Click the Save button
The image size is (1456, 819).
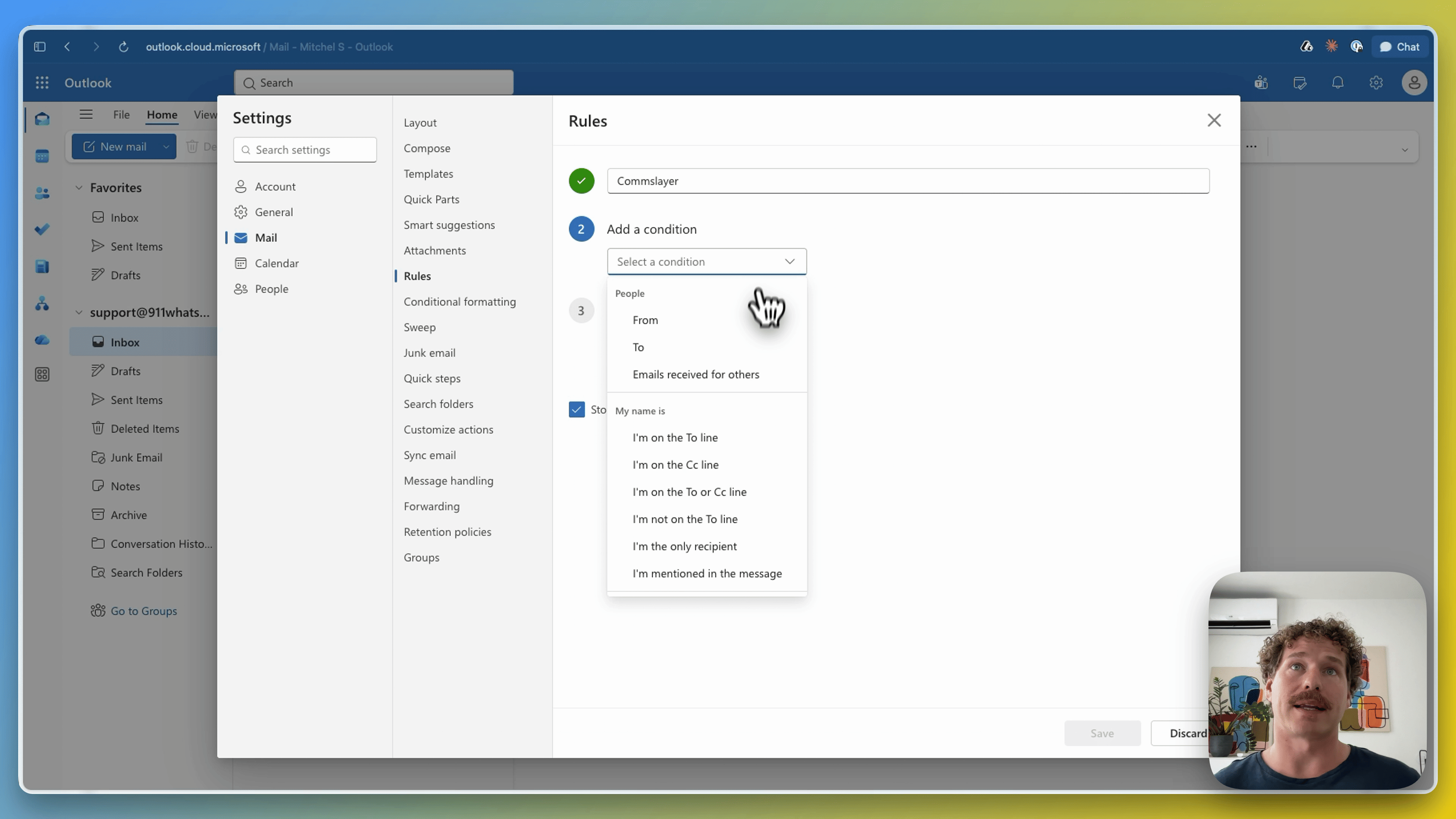pyautogui.click(x=1102, y=733)
